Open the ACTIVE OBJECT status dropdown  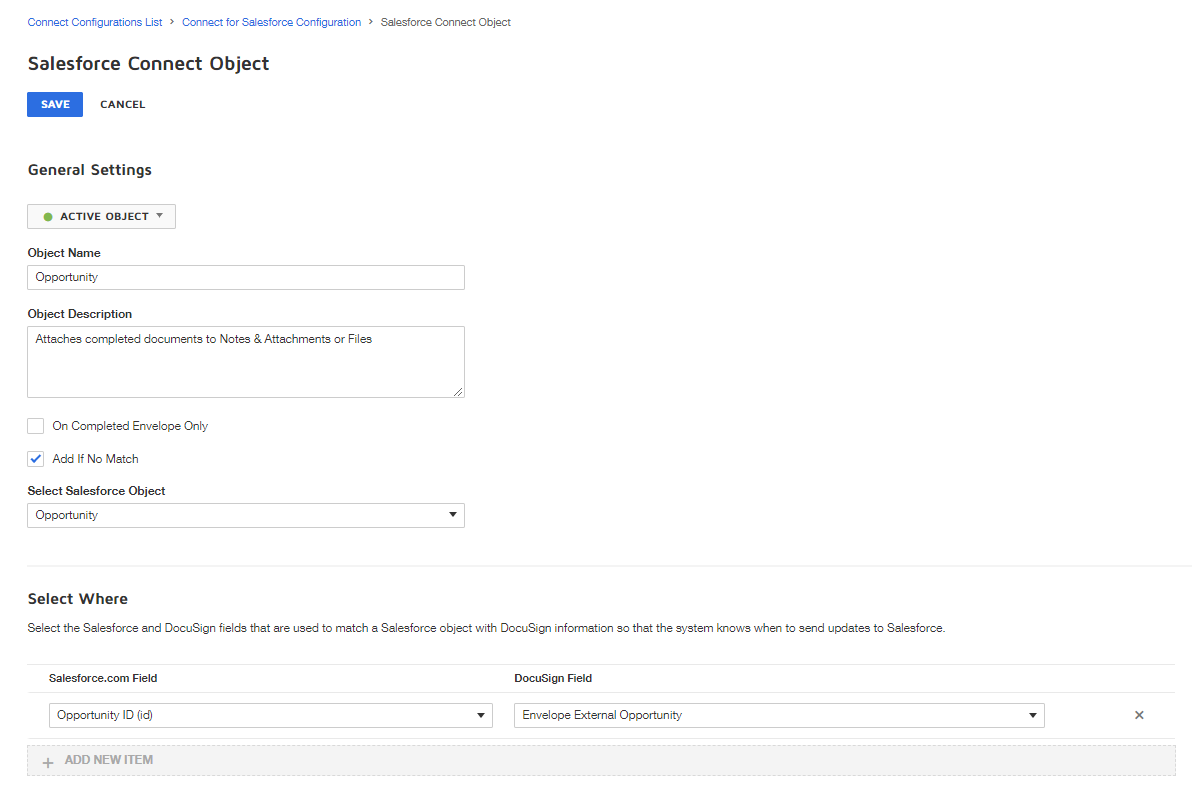(101, 216)
